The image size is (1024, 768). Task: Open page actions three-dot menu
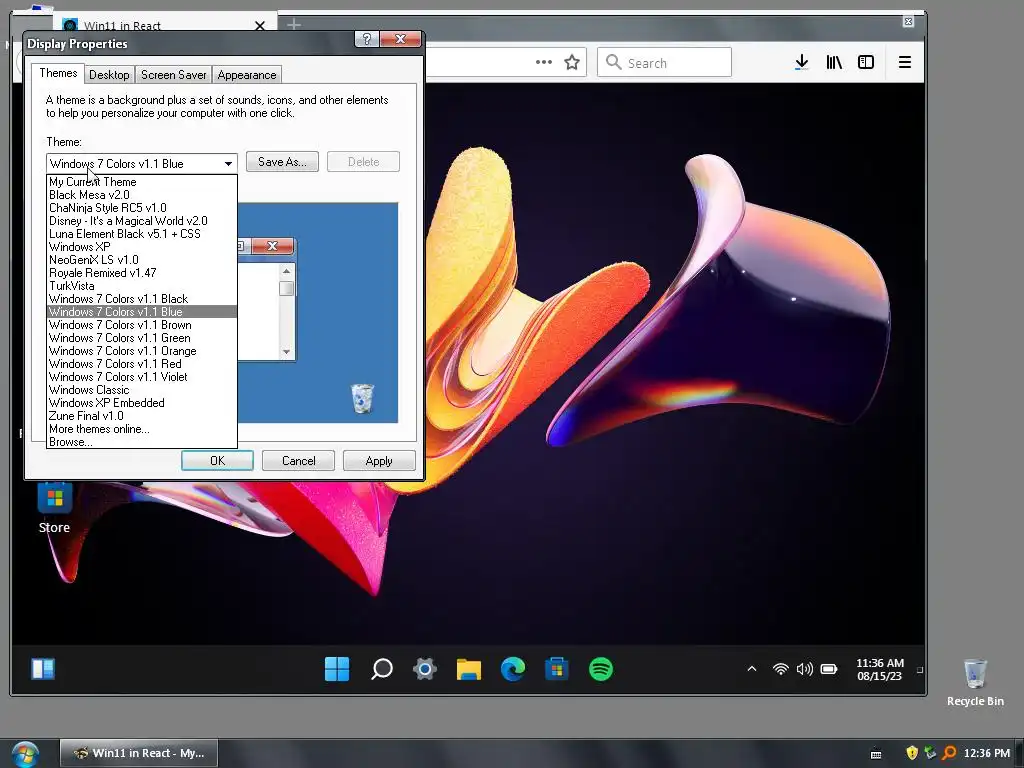click(544, 63)
